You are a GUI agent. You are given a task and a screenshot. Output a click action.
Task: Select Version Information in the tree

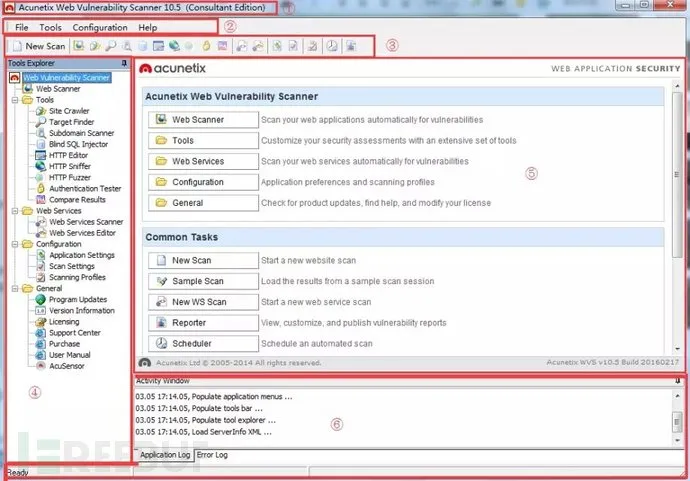click(81, 310)
